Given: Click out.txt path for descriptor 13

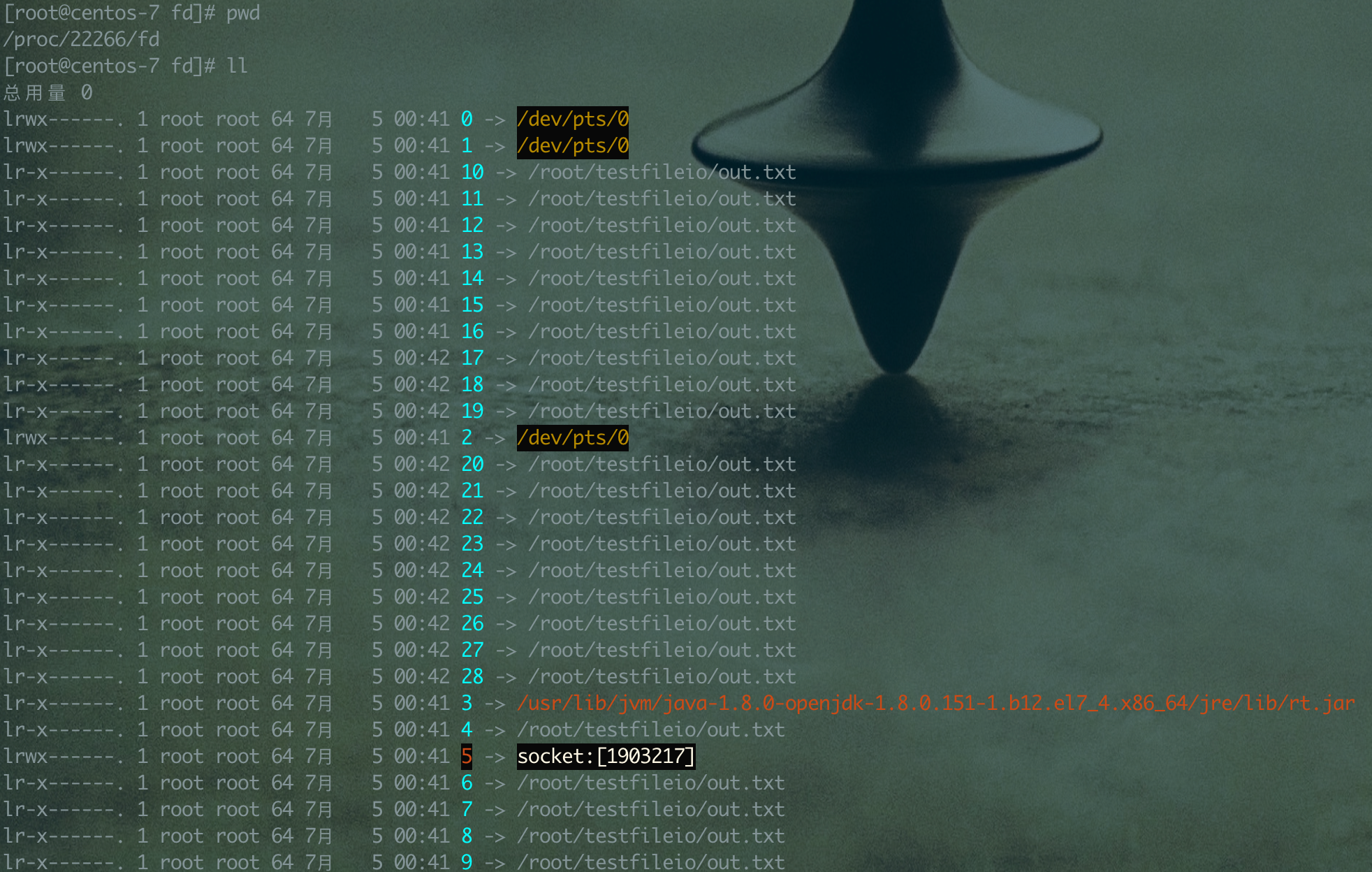Looking at the screenshot, I should coord(662,252).
